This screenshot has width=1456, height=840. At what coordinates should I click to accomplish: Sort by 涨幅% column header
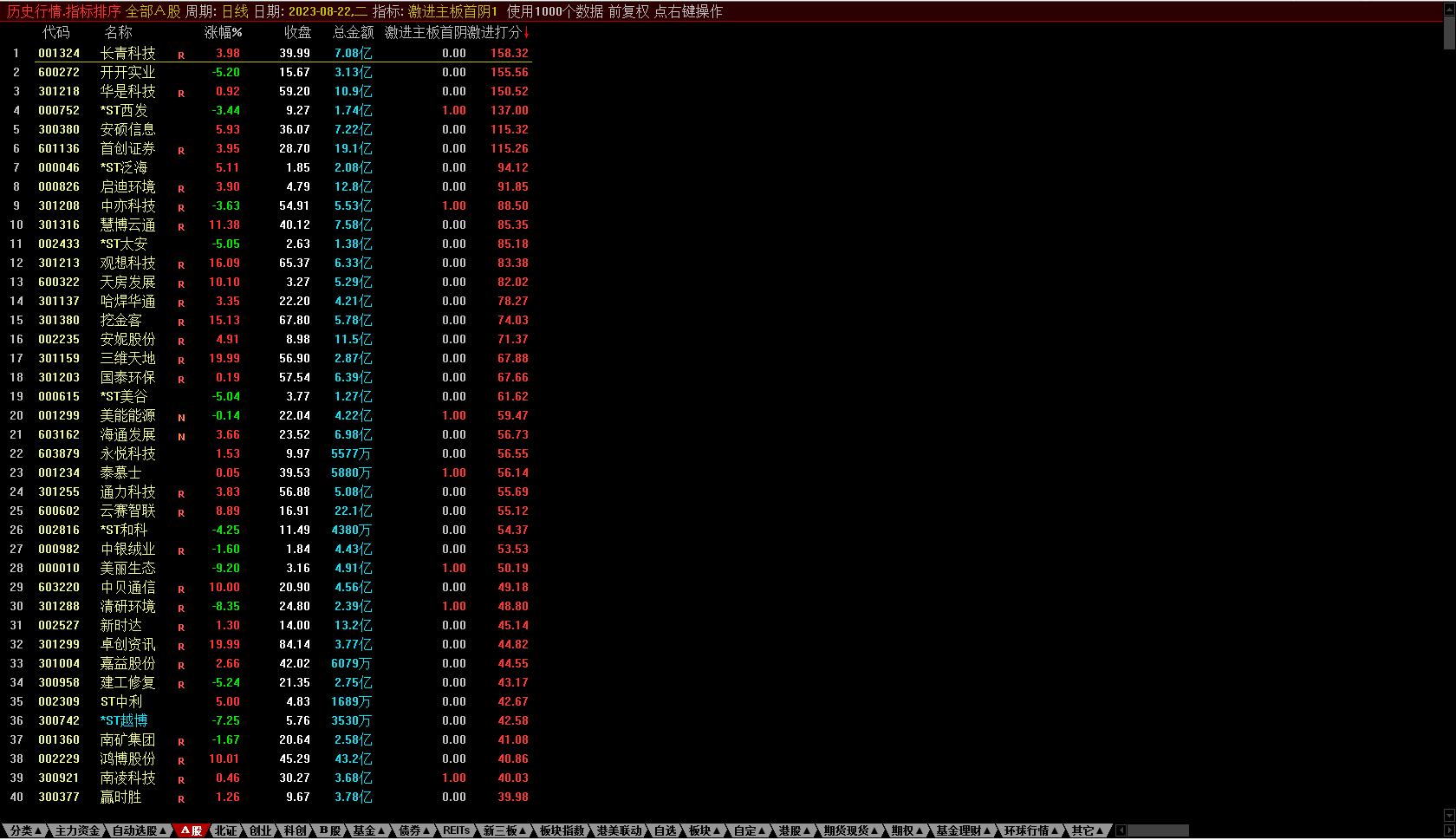[x=223, y=32]
